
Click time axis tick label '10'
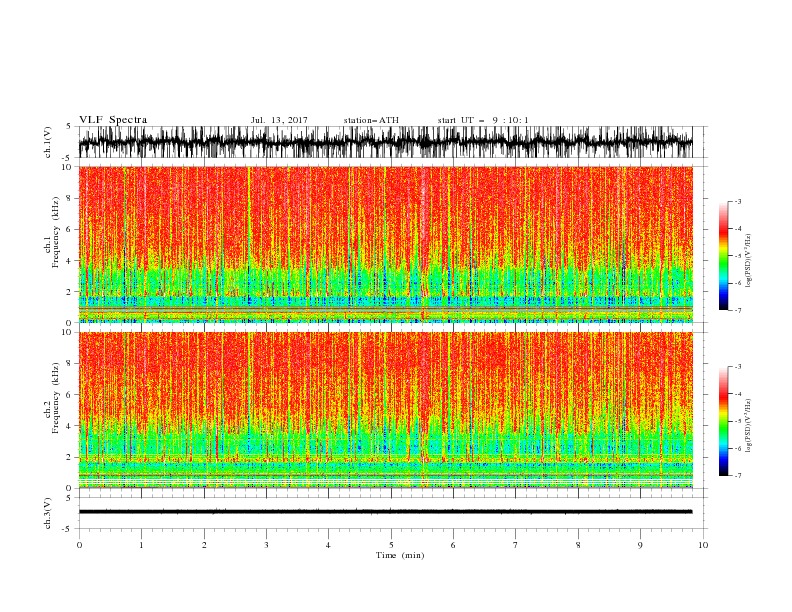pos(703,545)
